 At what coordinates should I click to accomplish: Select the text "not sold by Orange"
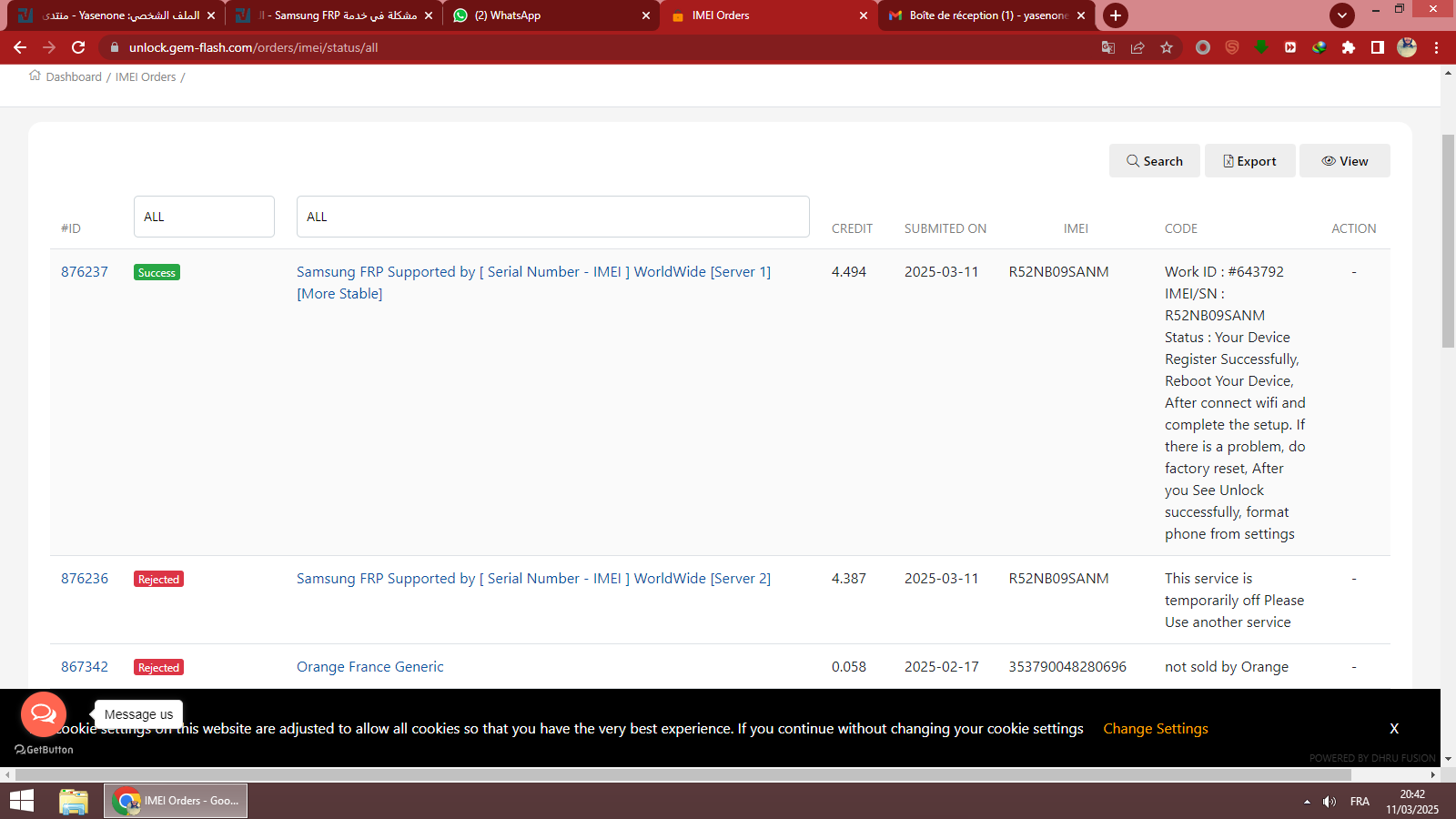[1227, 667]
